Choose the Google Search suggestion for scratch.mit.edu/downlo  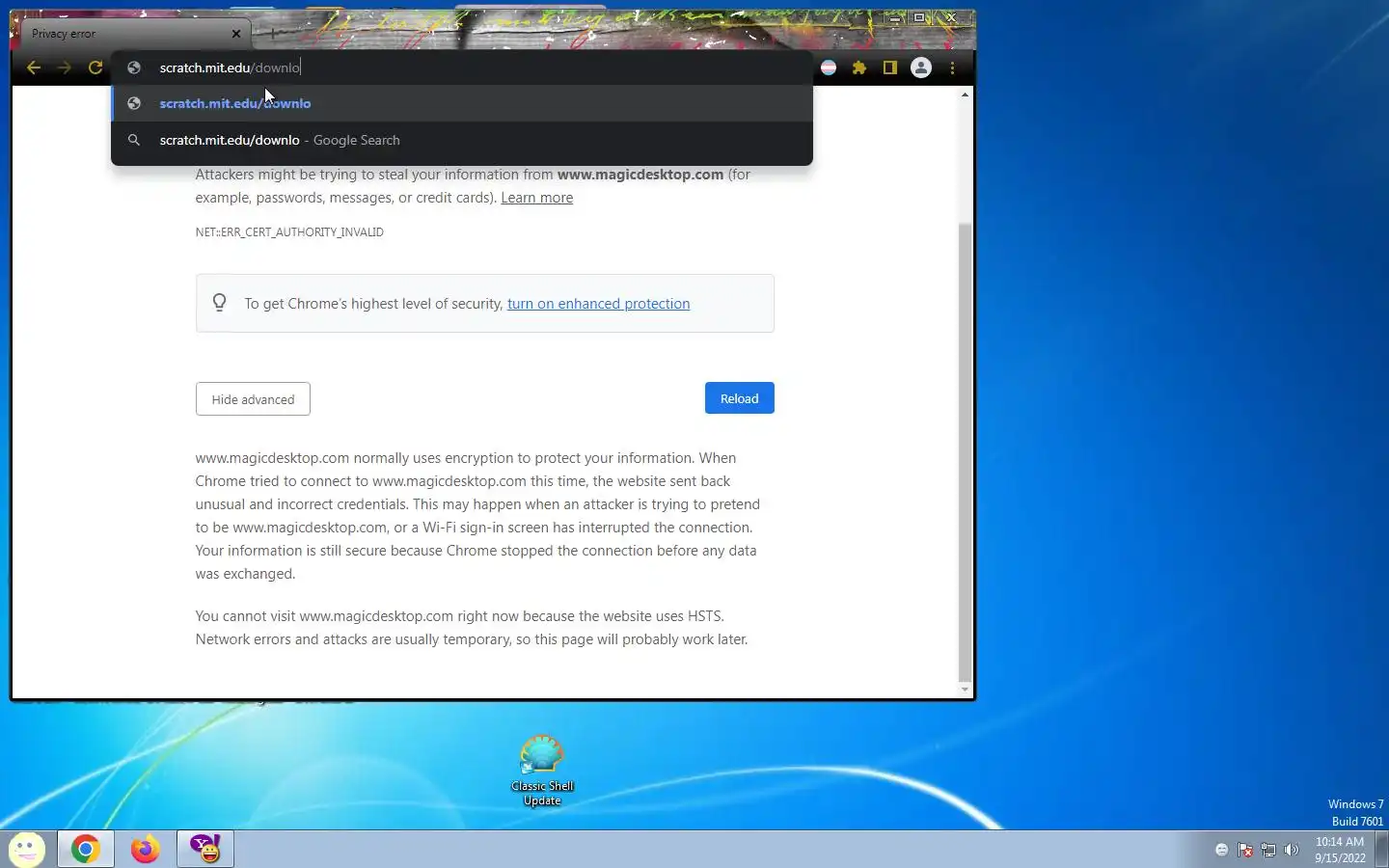(x=462, y=140)
